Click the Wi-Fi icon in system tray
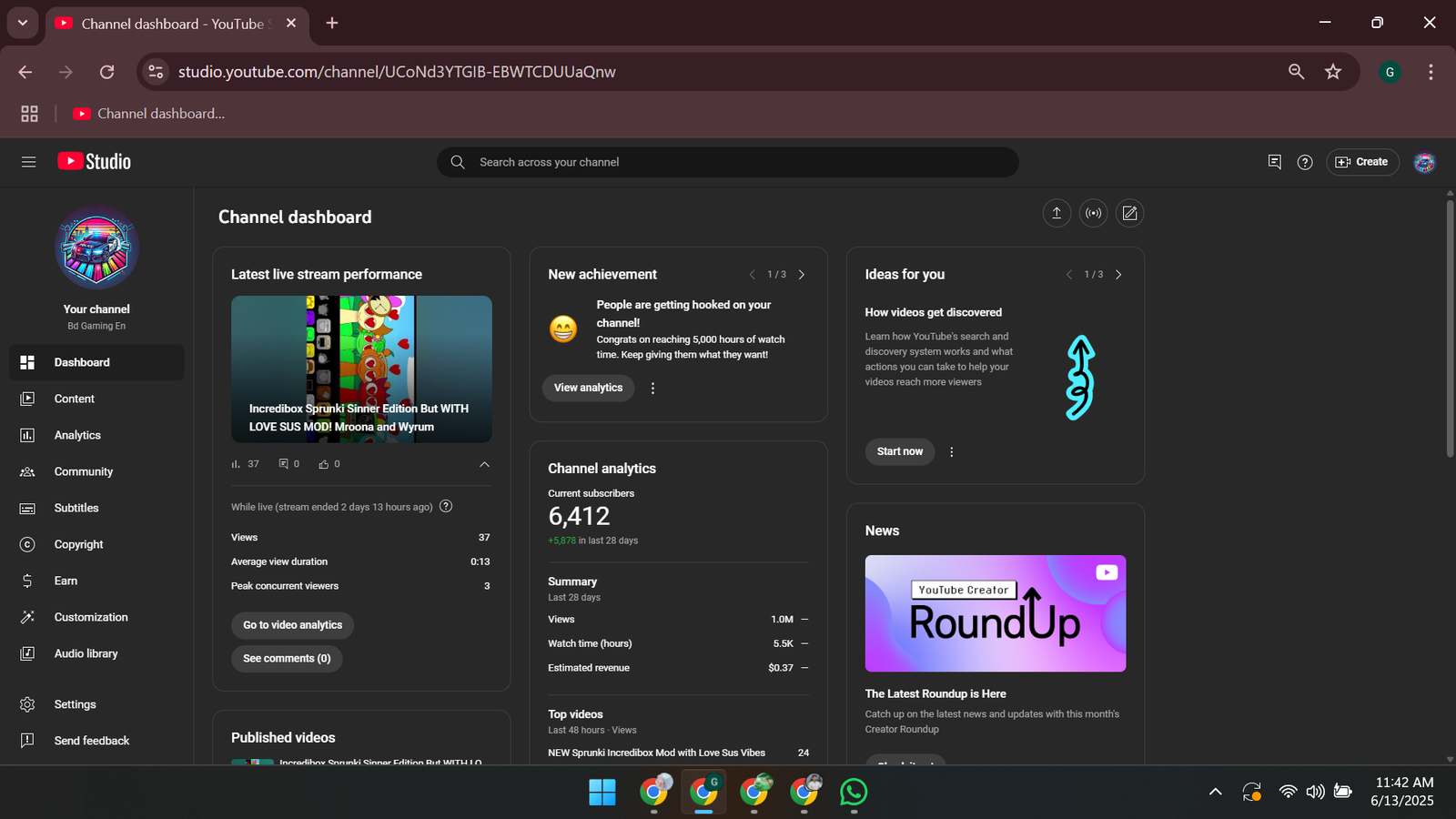 tap(1288, 792)
